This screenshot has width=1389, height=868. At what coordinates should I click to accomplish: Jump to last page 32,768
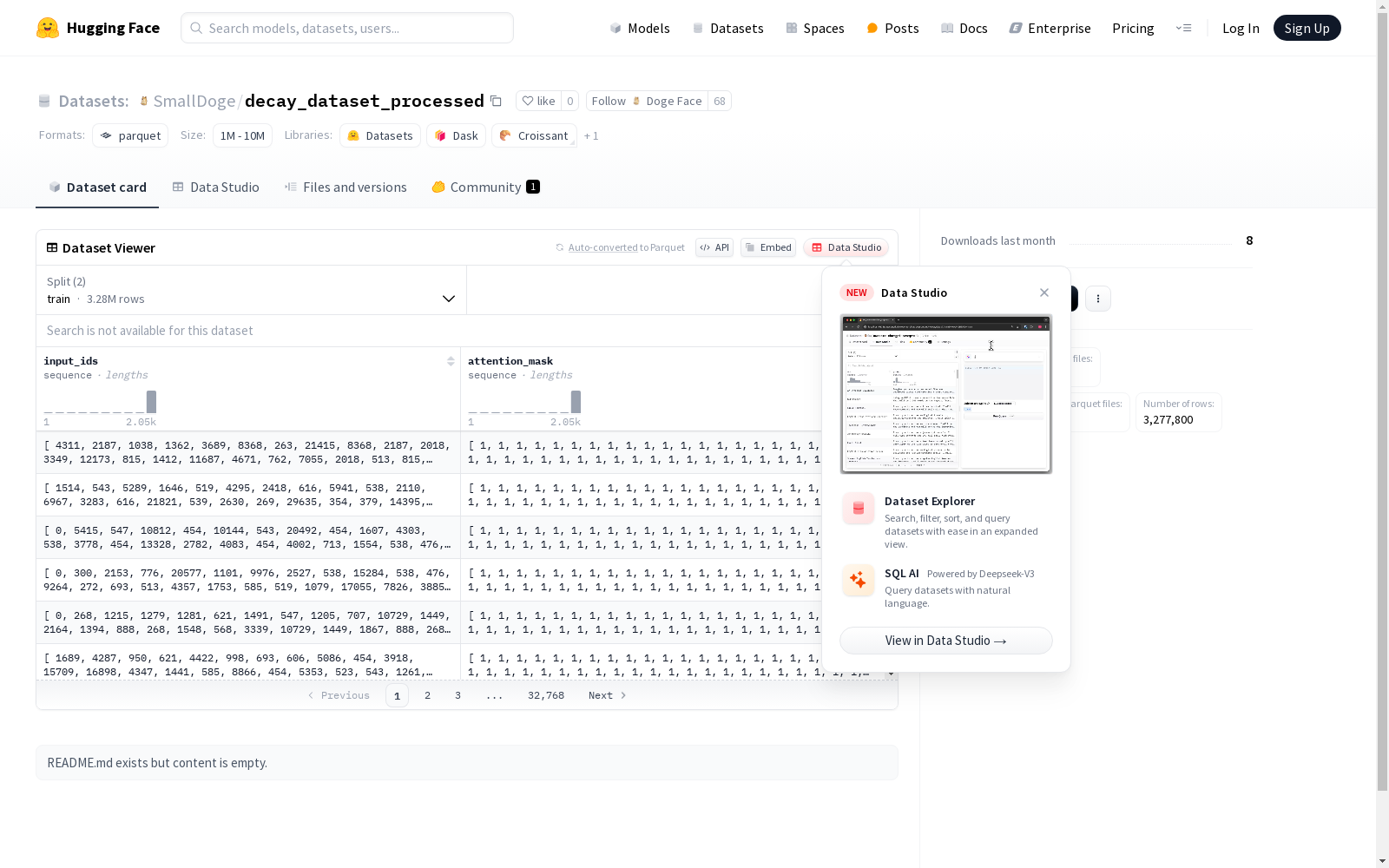click(546, 695)
